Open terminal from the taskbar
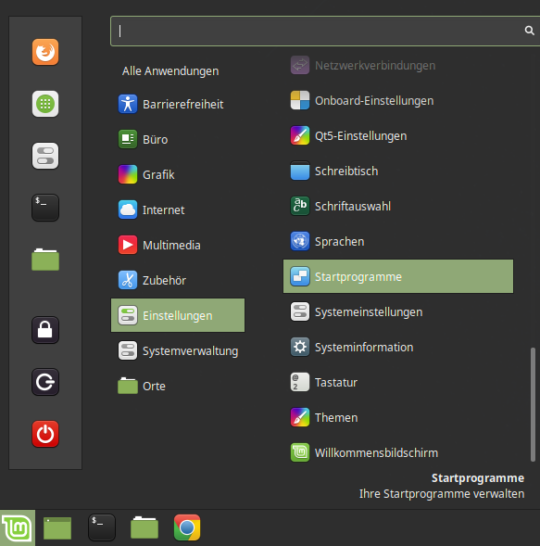Viewport: 540px width, 546px height. (101, 528)
